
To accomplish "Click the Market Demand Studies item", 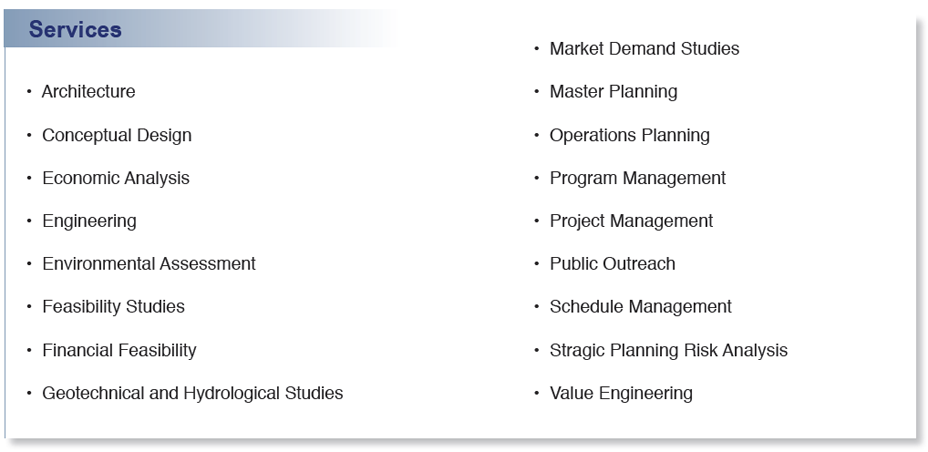I will click(x=644, y=49).
